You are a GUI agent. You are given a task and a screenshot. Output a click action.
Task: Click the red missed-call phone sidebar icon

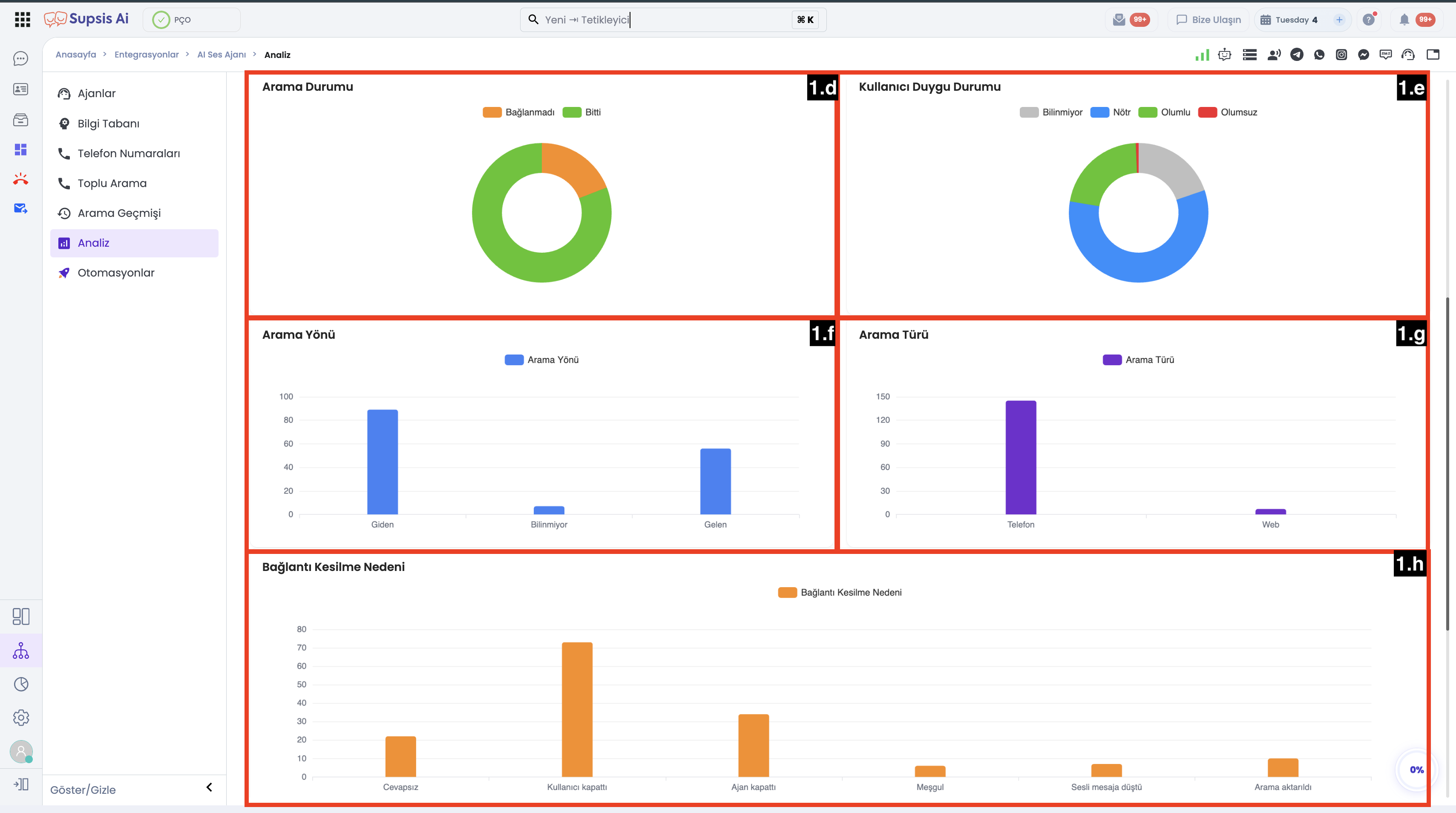point(21,179)
